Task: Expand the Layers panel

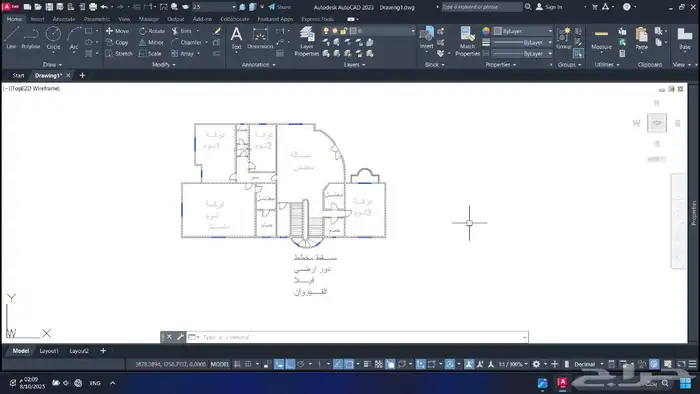Action: click(354, 65)
